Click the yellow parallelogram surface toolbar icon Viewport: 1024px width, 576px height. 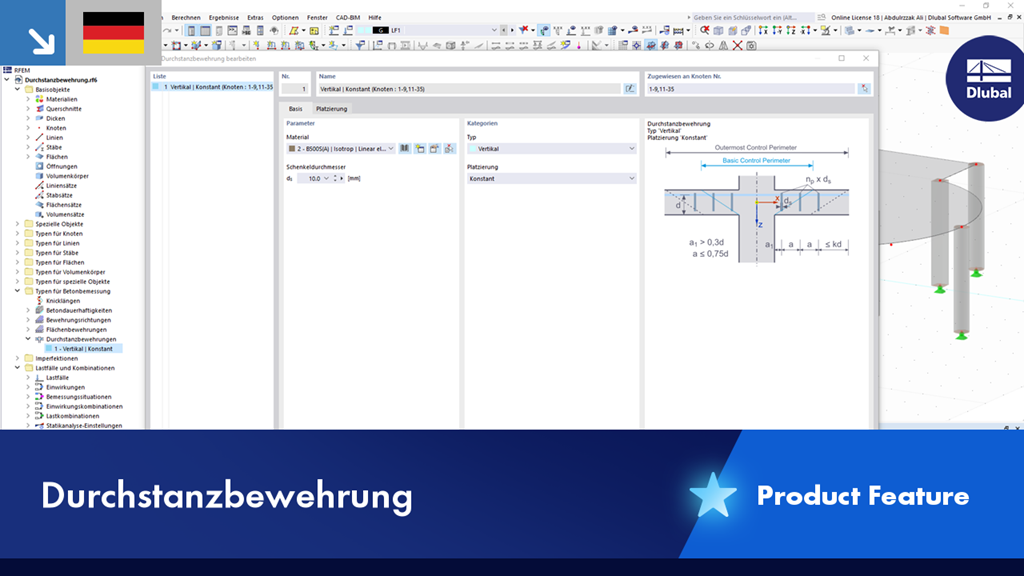coord(294,31)
